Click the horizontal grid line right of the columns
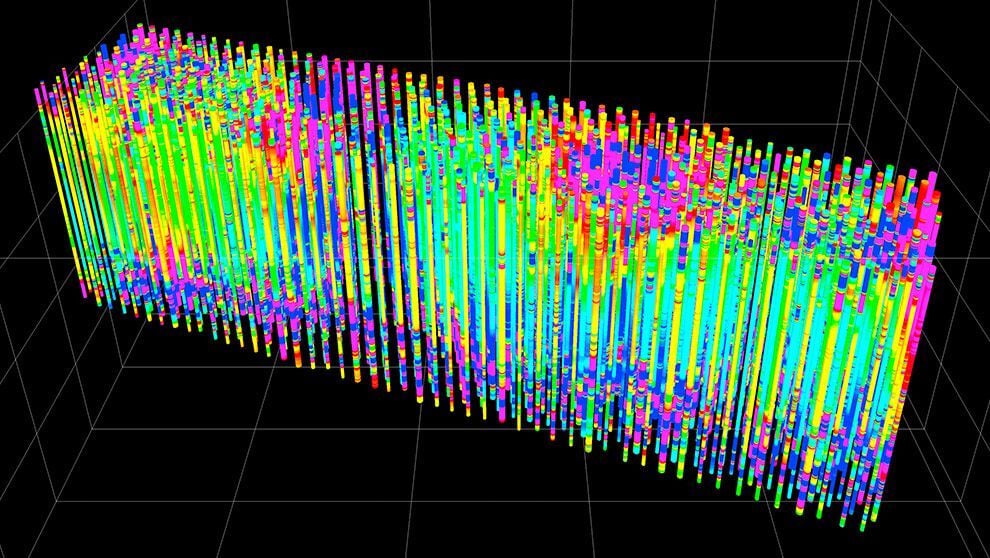Viewport: 990px width, 558px height. (x=965, y=258)
